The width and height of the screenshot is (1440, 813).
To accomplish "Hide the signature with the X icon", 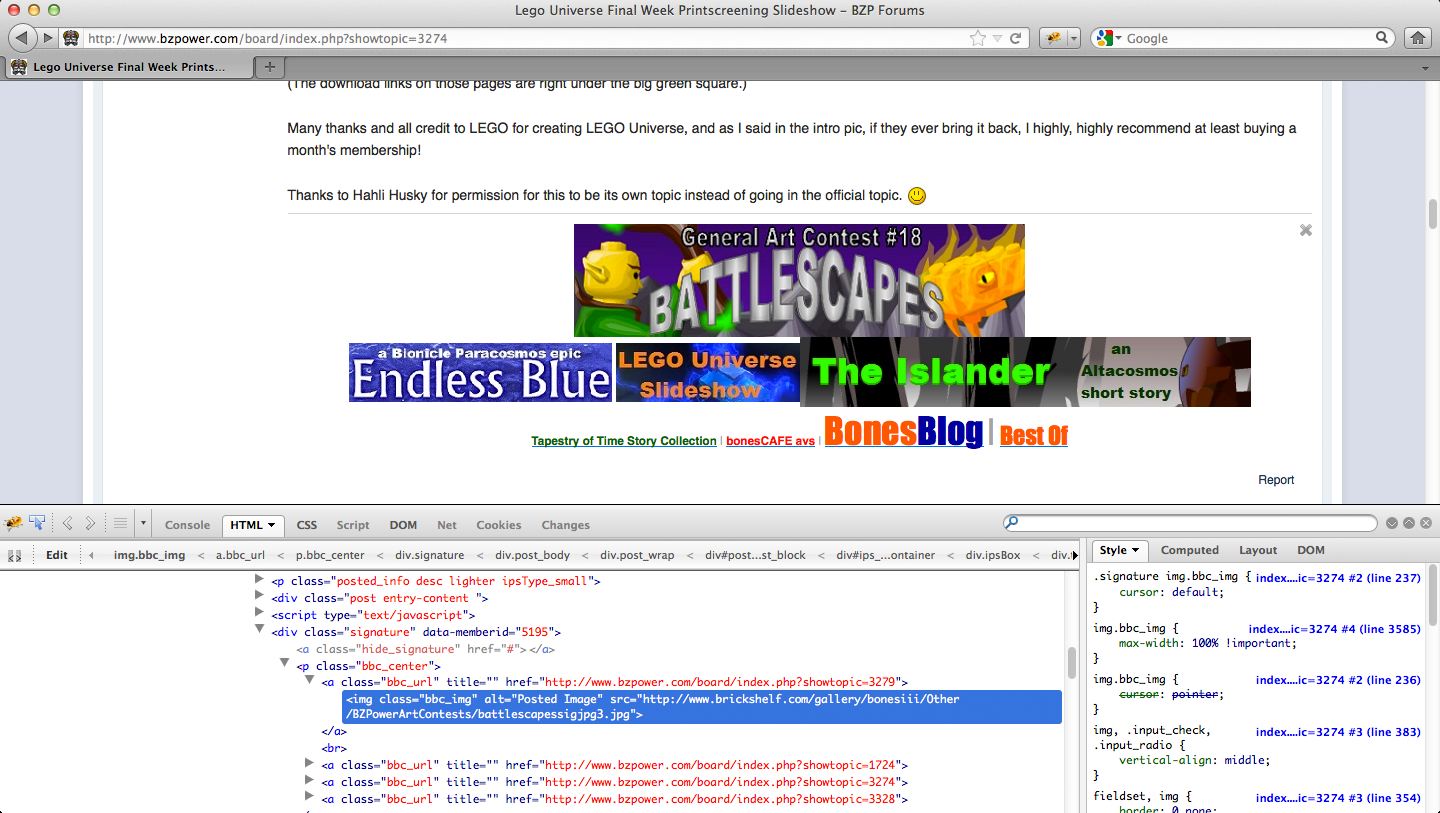I will (x=1305, y=230).
